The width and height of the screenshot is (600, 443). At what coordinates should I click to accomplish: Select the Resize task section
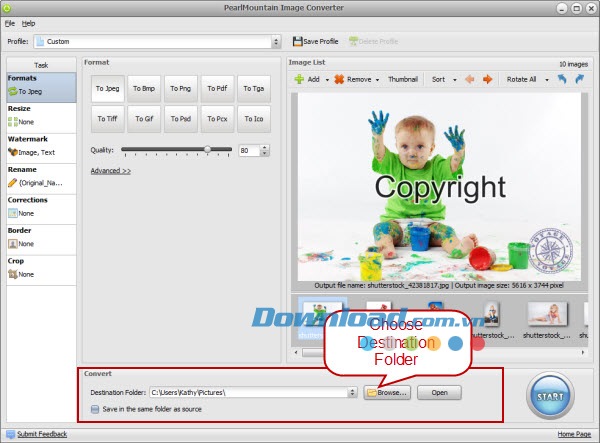pyautogui.click(x=41, y=118)
